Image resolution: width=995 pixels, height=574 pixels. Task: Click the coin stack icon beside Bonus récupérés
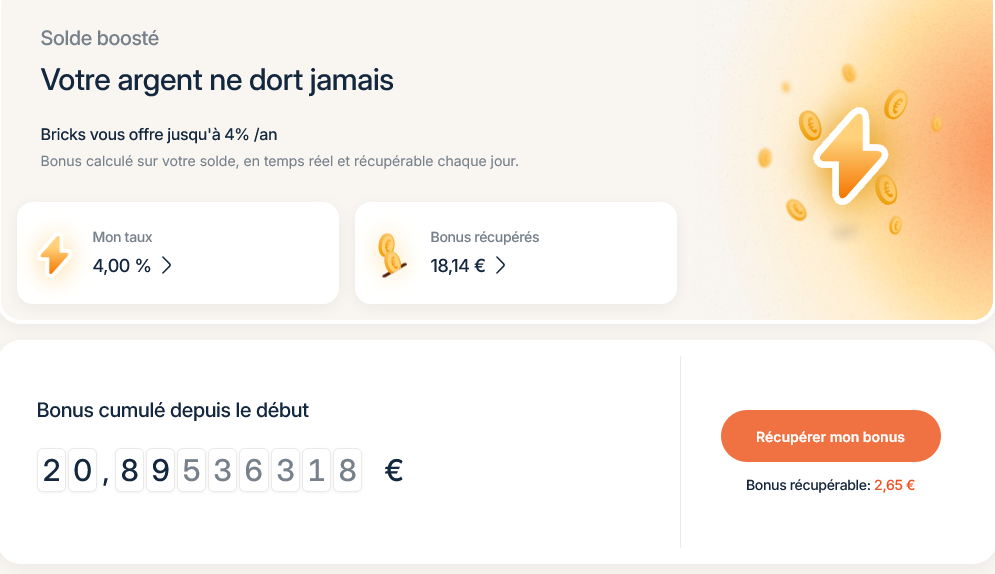(x=390, y=255)
